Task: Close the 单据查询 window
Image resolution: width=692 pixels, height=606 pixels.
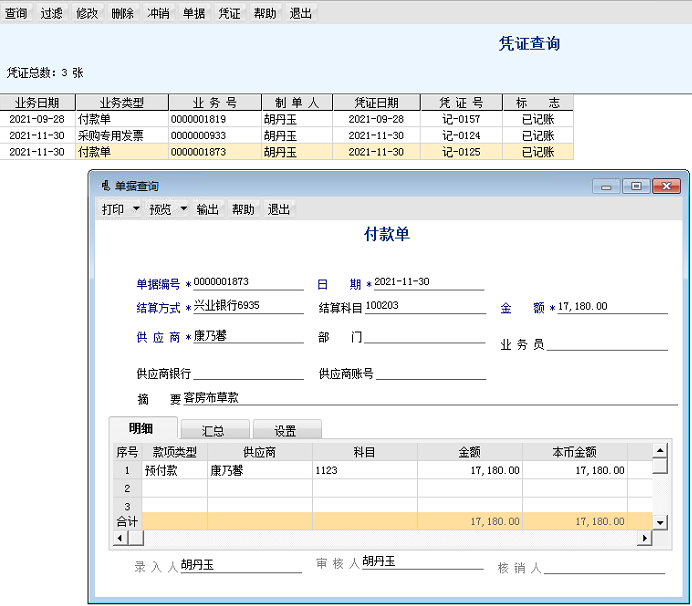Action: pyautogui.click(x=666, y=186)
